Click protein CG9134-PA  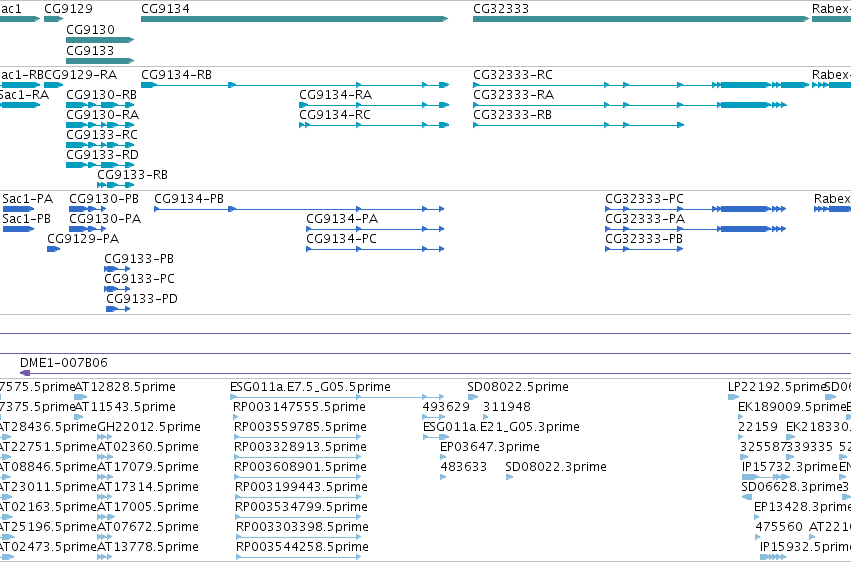pos(342,219)
